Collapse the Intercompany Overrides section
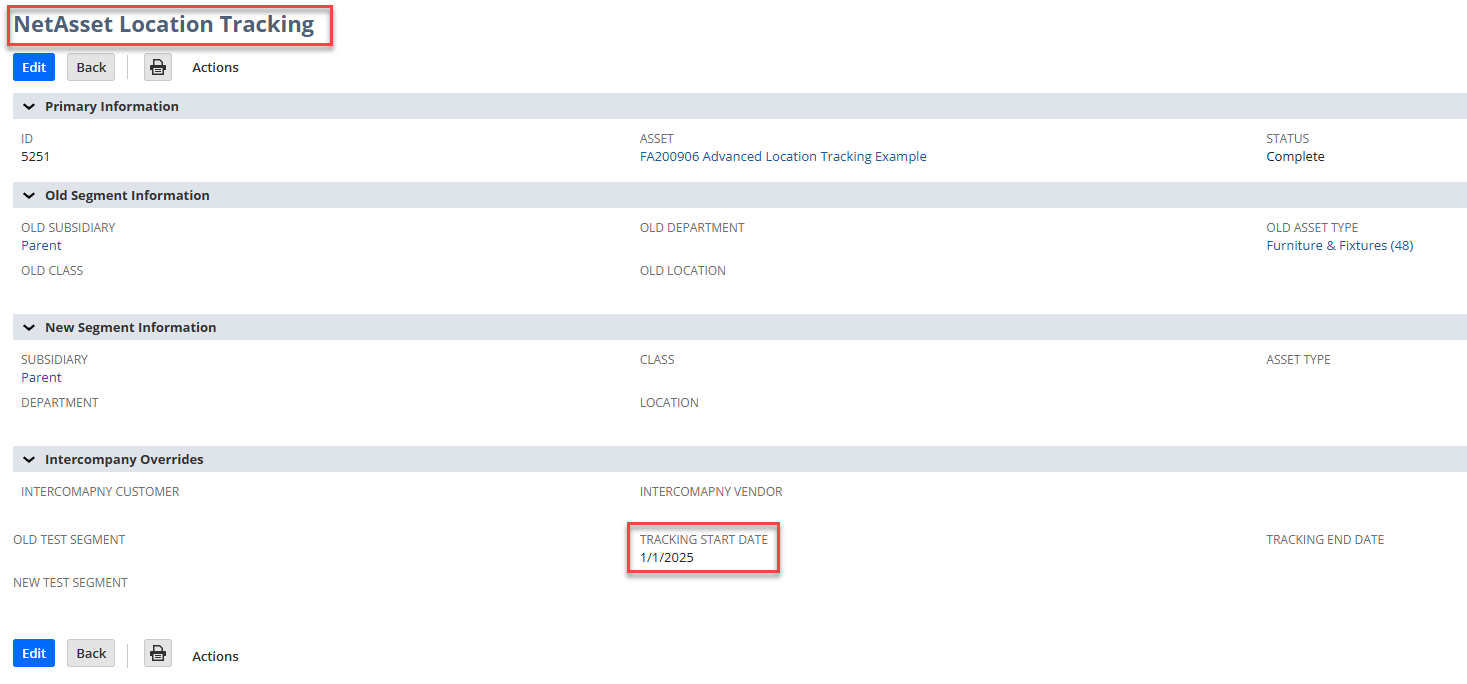1467x684 pixels. point(29,459)
